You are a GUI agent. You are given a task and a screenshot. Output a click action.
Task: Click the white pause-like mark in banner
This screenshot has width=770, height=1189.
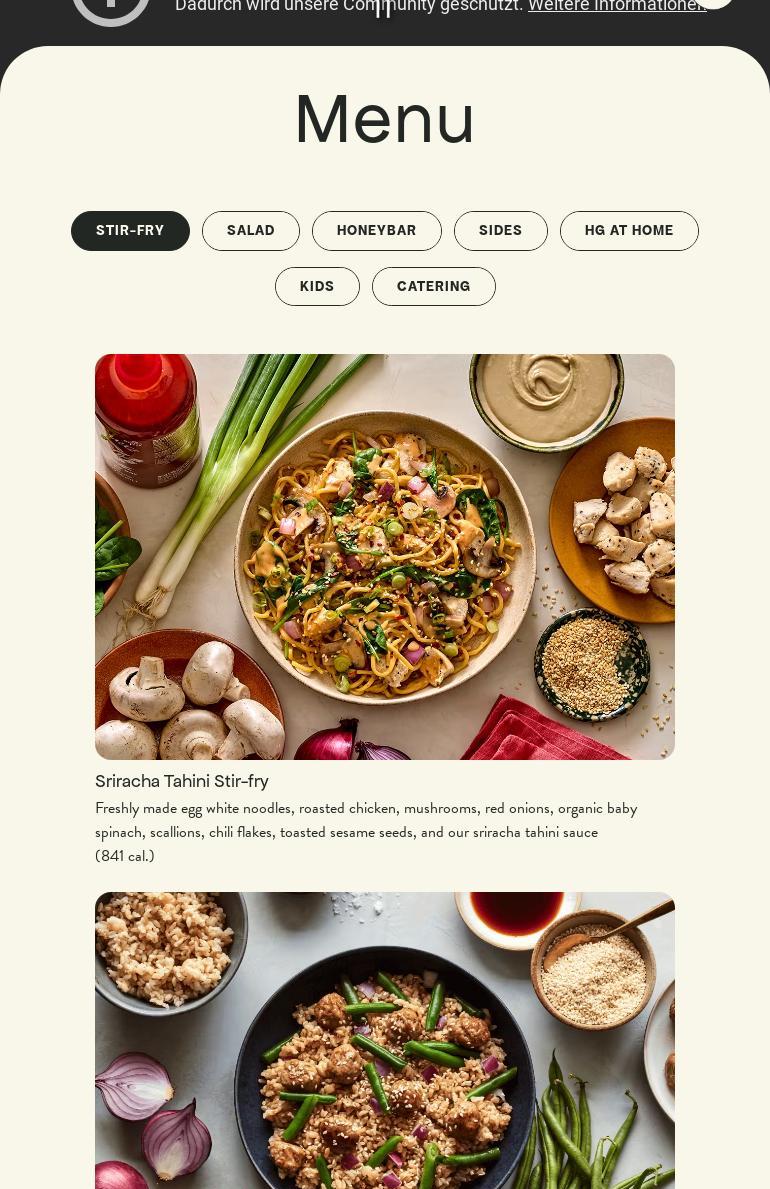[x=384, y=8]
